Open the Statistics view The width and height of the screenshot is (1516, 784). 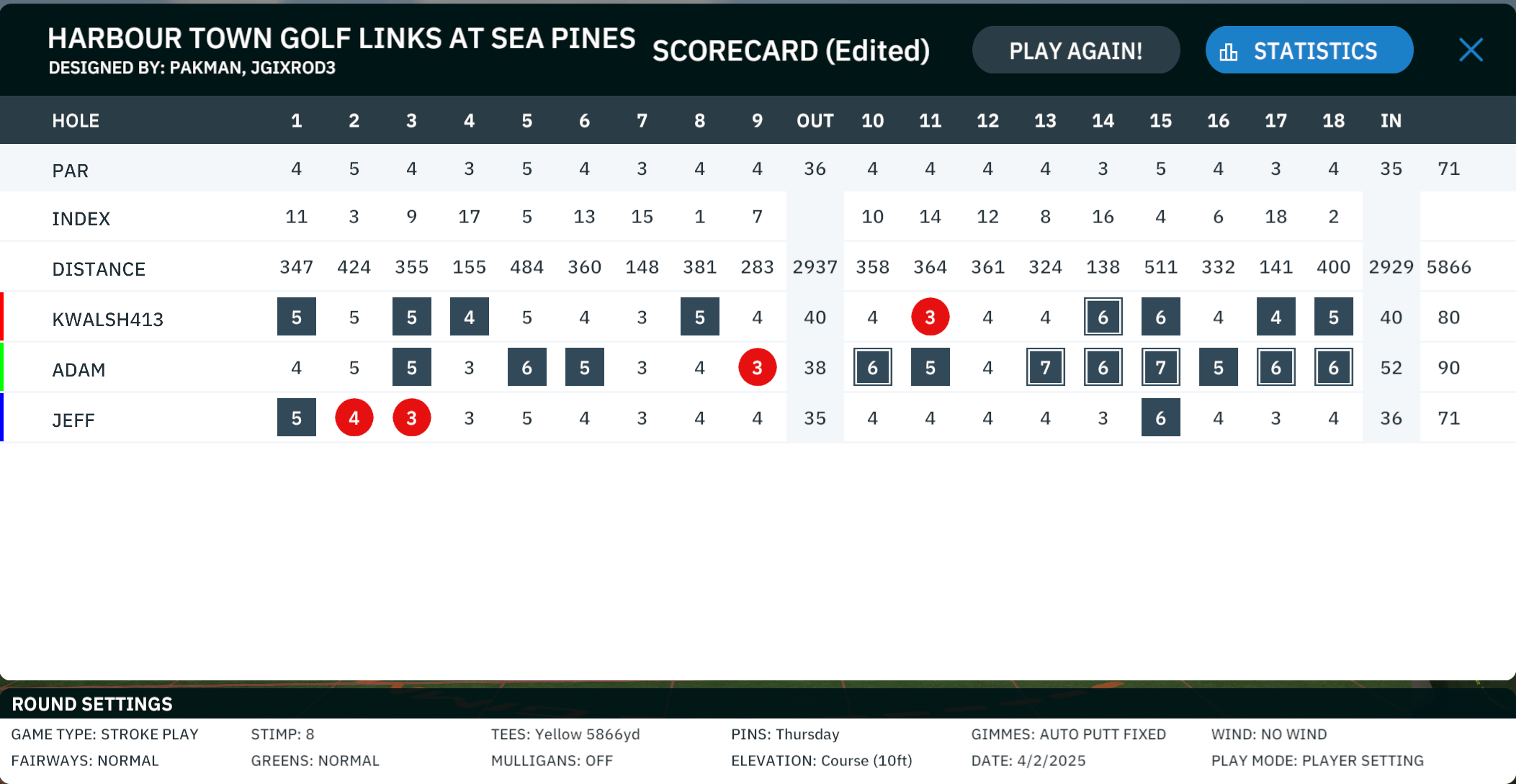1309,50
